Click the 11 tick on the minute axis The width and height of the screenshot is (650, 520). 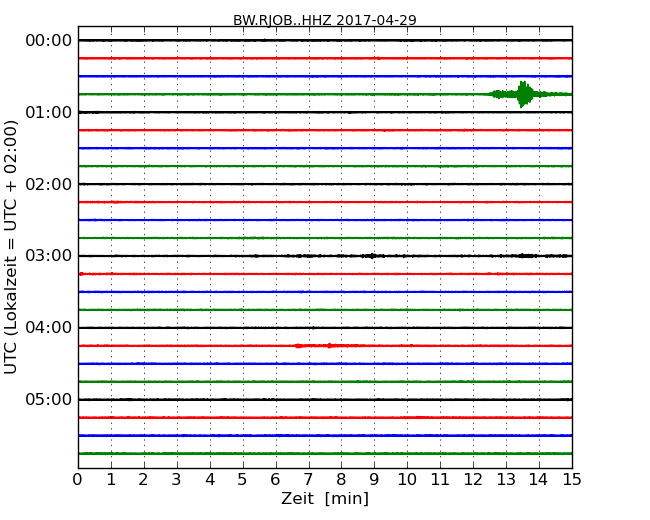click(x=440, y=480)
